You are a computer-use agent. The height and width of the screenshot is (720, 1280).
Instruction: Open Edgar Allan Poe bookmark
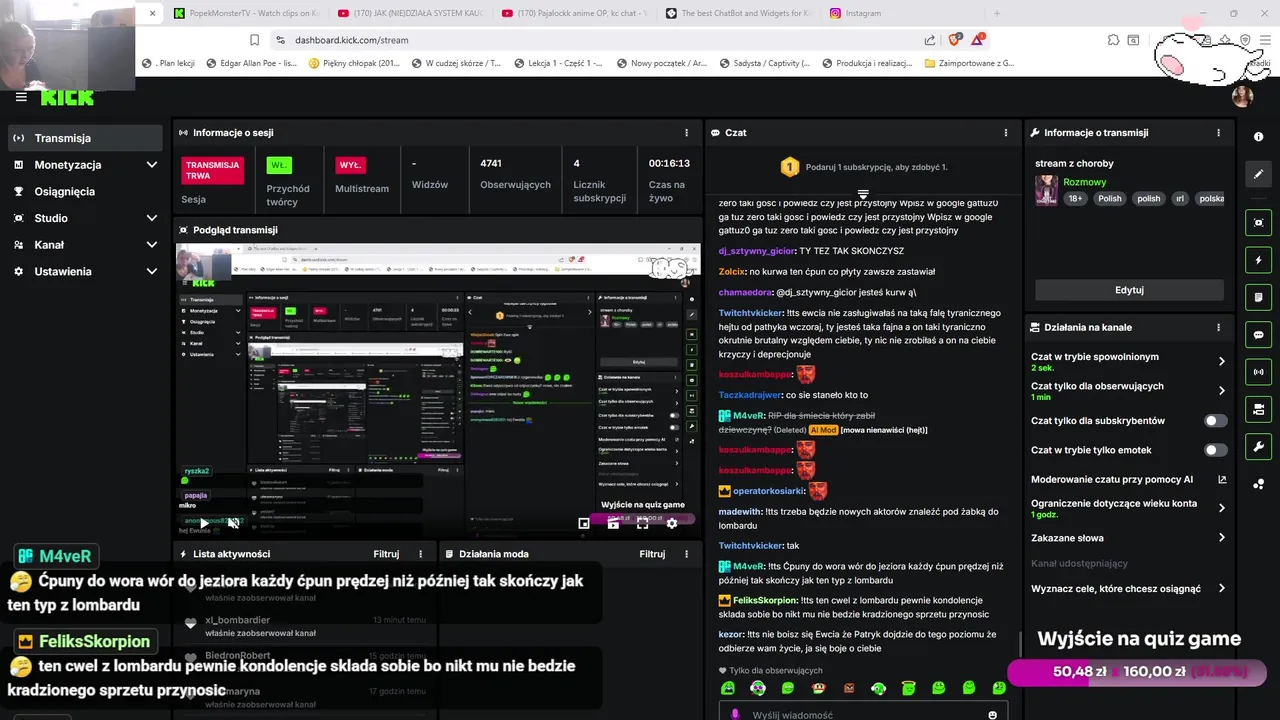252,63
